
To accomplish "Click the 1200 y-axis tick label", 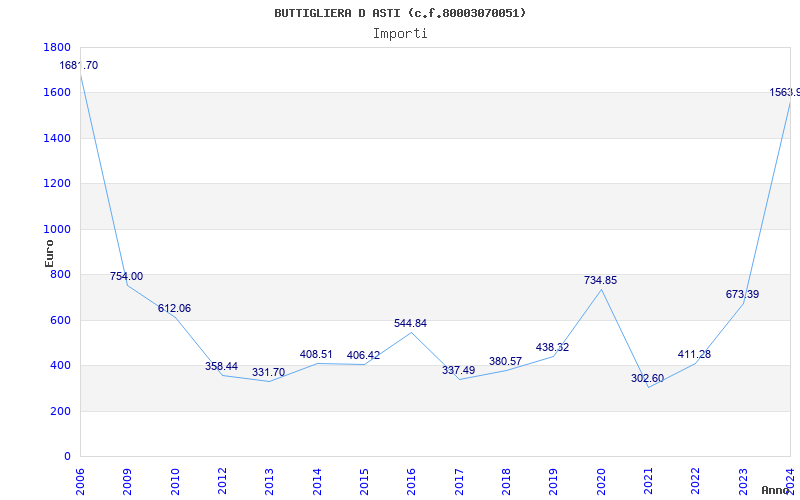I will [57, 184].
